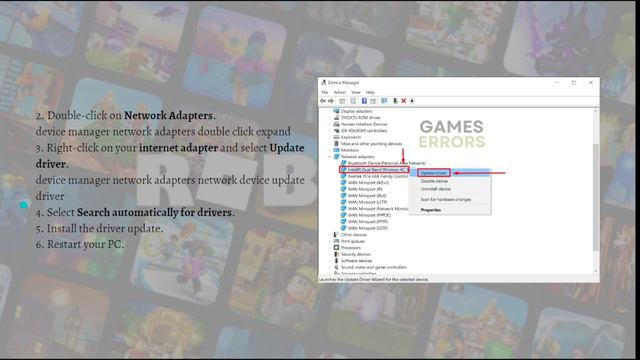Click the WAN Miniport (PPPOE) adapter icon

coord(343,215)
